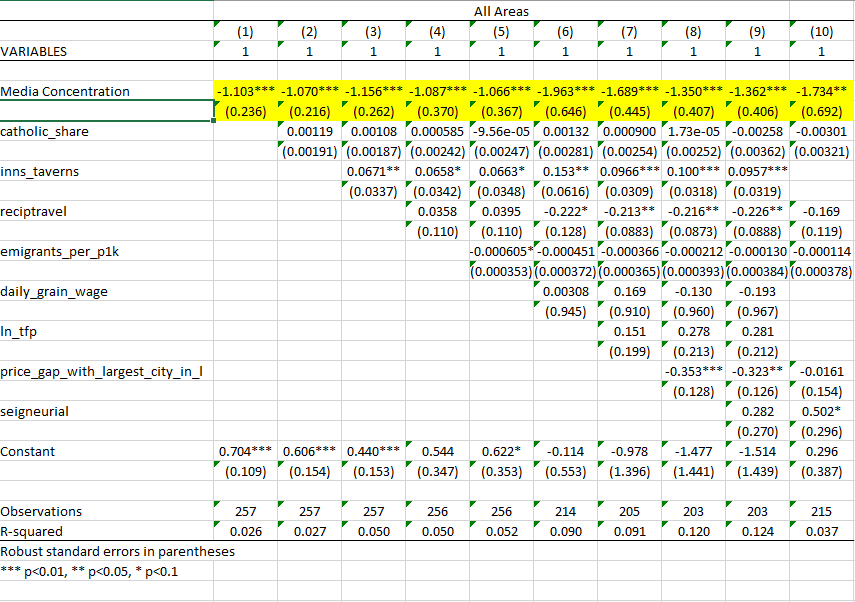This screenshot has height=602, width=855.
Task: Select the 'R-squared' row label
Action: click(x=107, y=531)
